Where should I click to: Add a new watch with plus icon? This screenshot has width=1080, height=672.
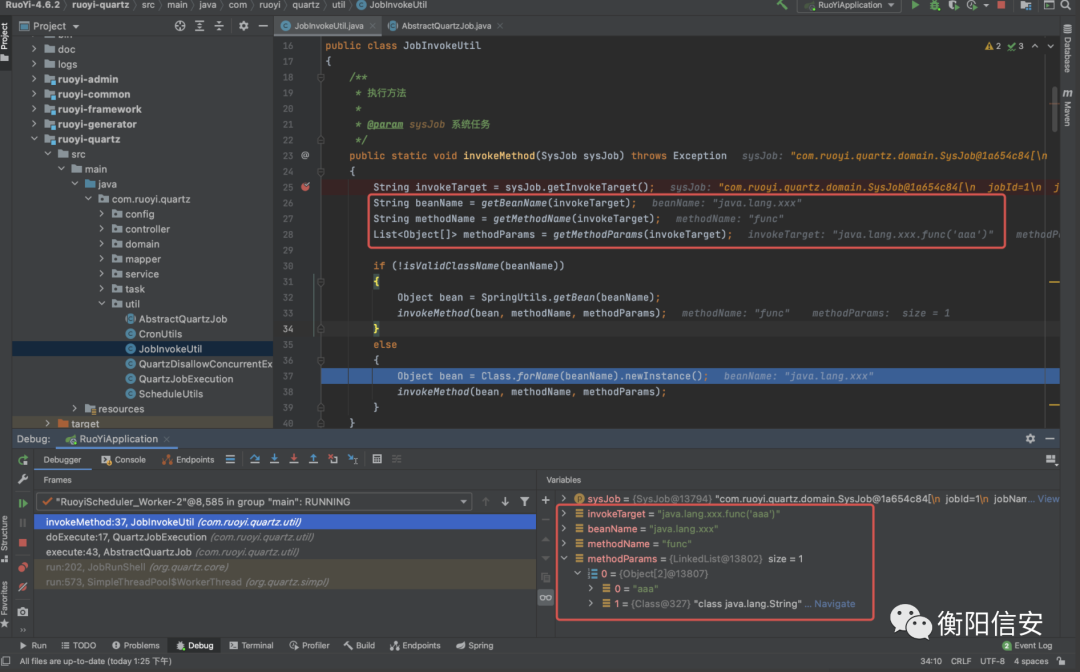[x=546, y=501]
